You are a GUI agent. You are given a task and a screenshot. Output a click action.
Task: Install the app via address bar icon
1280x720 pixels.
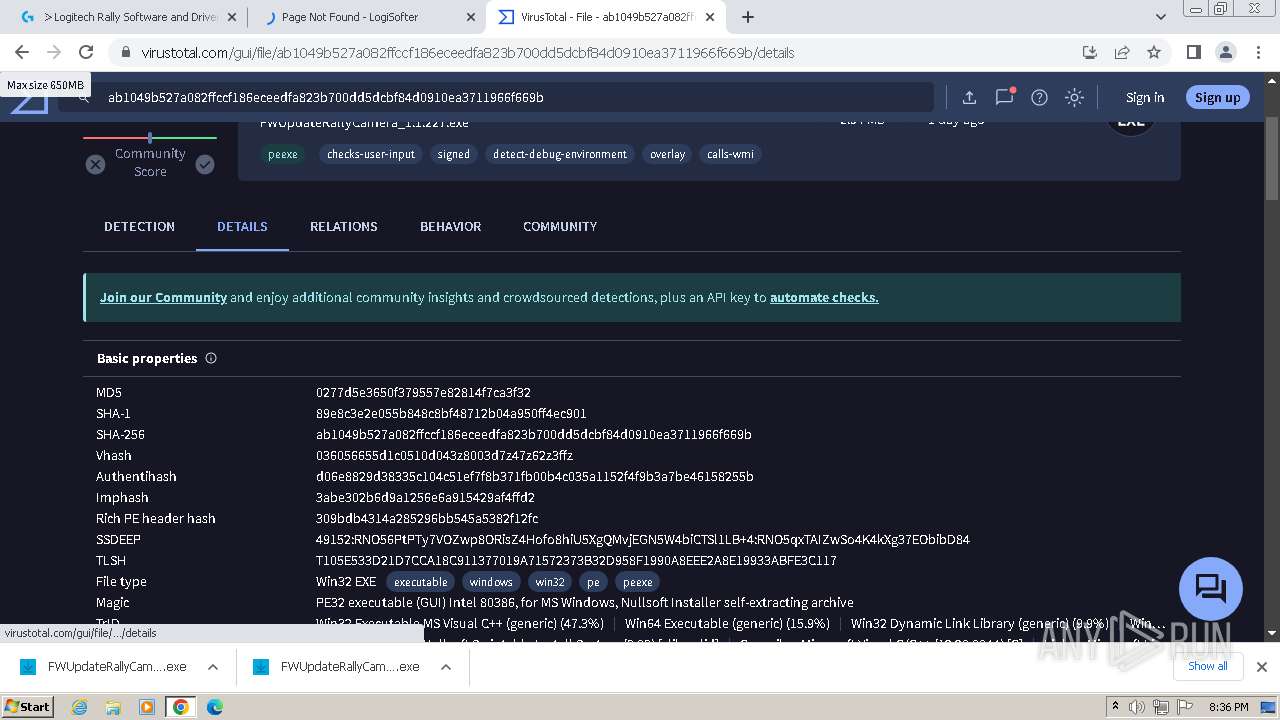(x=1090, y=52)
